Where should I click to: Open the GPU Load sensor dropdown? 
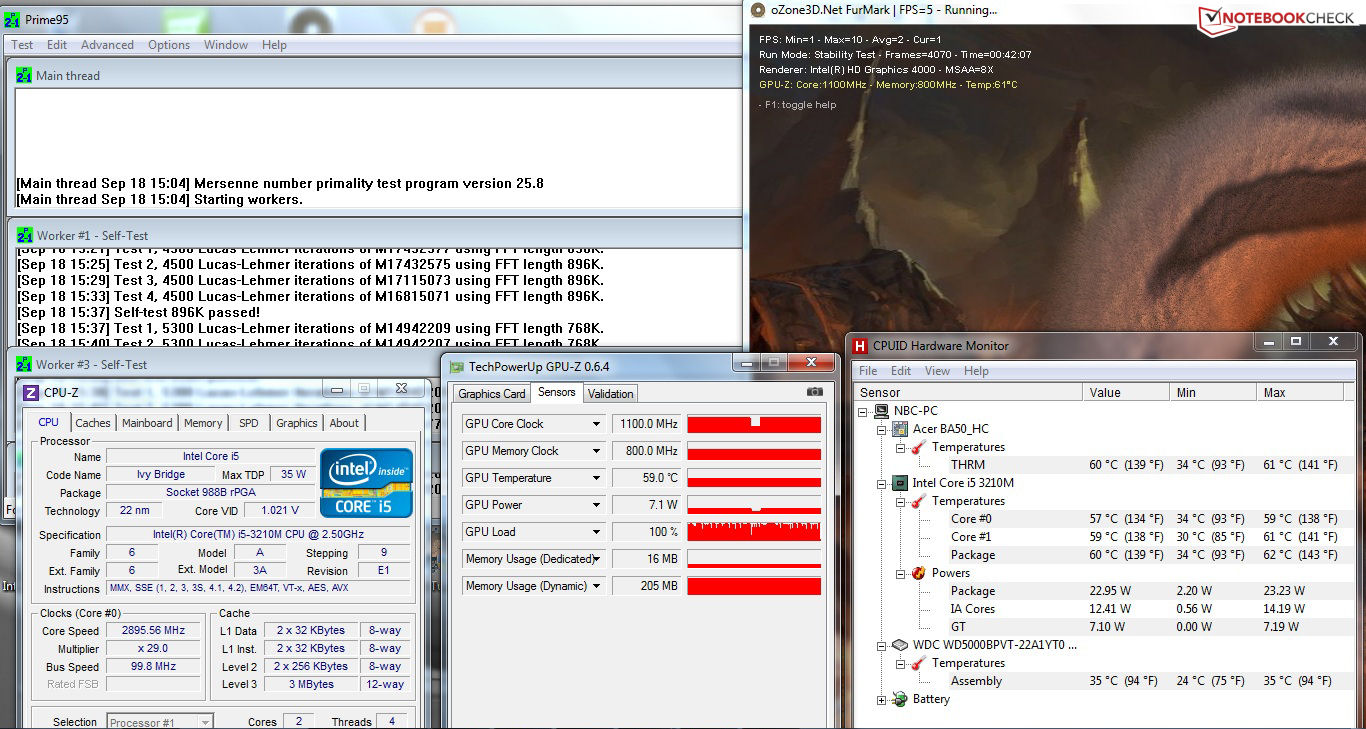point(597,532)
